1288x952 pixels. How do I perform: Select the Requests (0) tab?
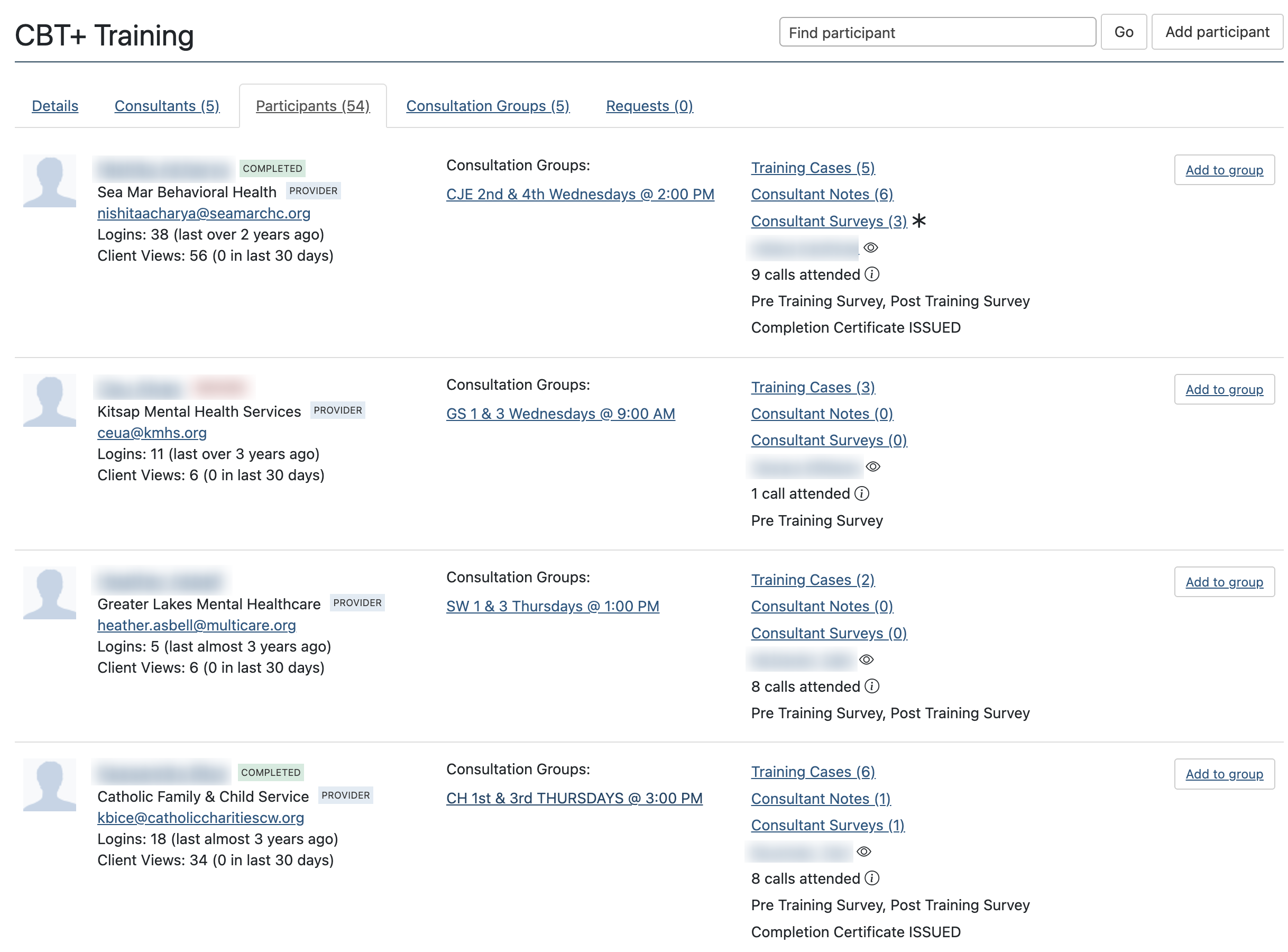[649, 106]
